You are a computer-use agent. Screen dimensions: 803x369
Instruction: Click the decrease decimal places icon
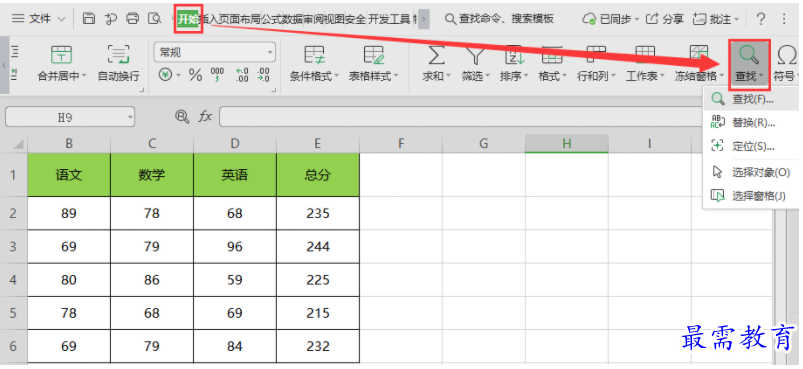coord(263,76)
